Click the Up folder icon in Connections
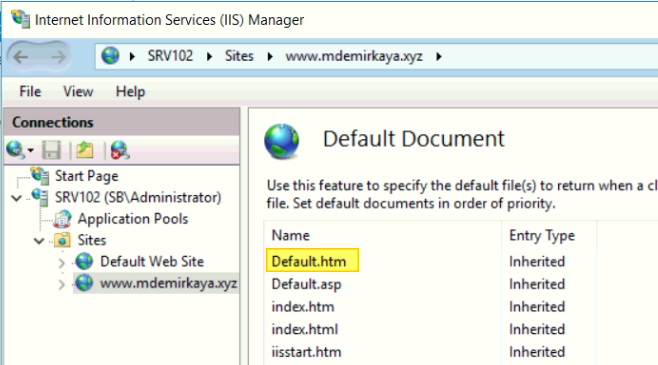This screenshot has height=365, width=658. coord(85,150)
